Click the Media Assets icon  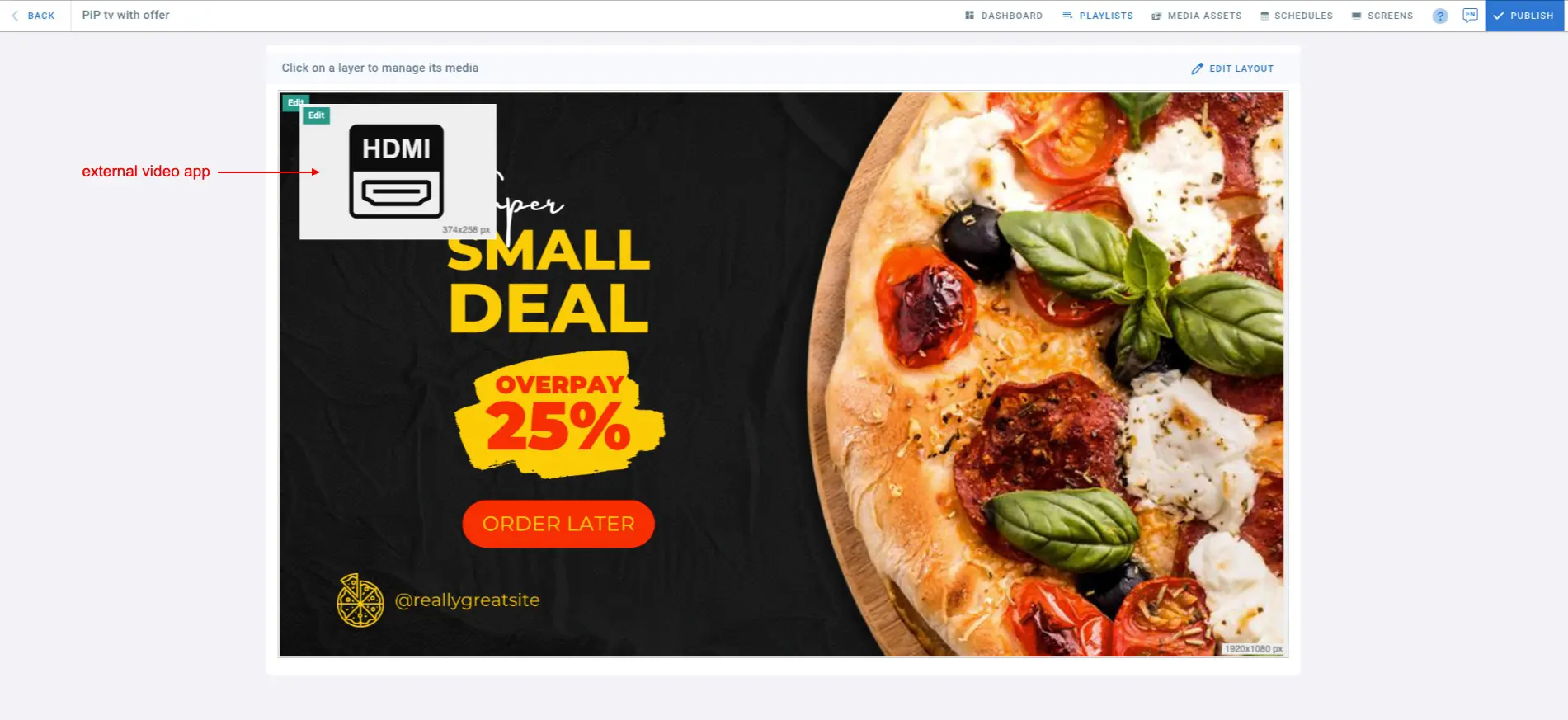click(x=1156, y=16)
